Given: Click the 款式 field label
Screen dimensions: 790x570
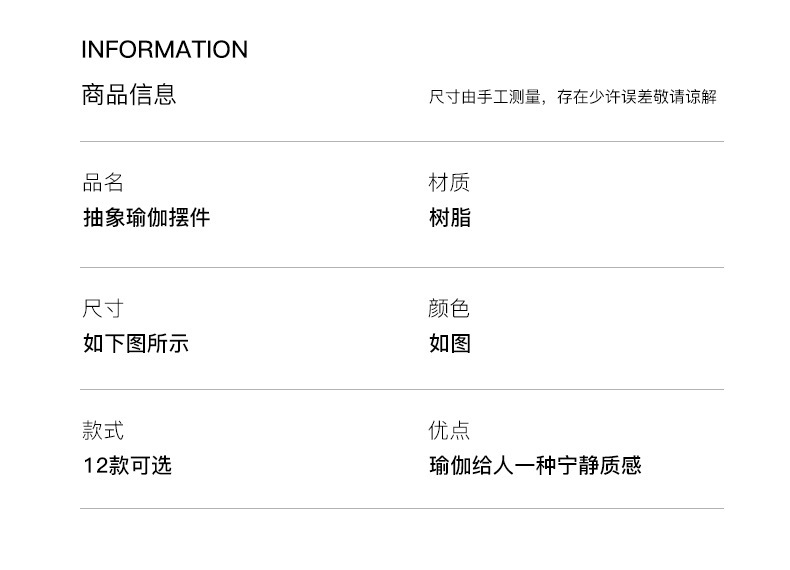Looking at the screenshot, I should pos(103,431).
